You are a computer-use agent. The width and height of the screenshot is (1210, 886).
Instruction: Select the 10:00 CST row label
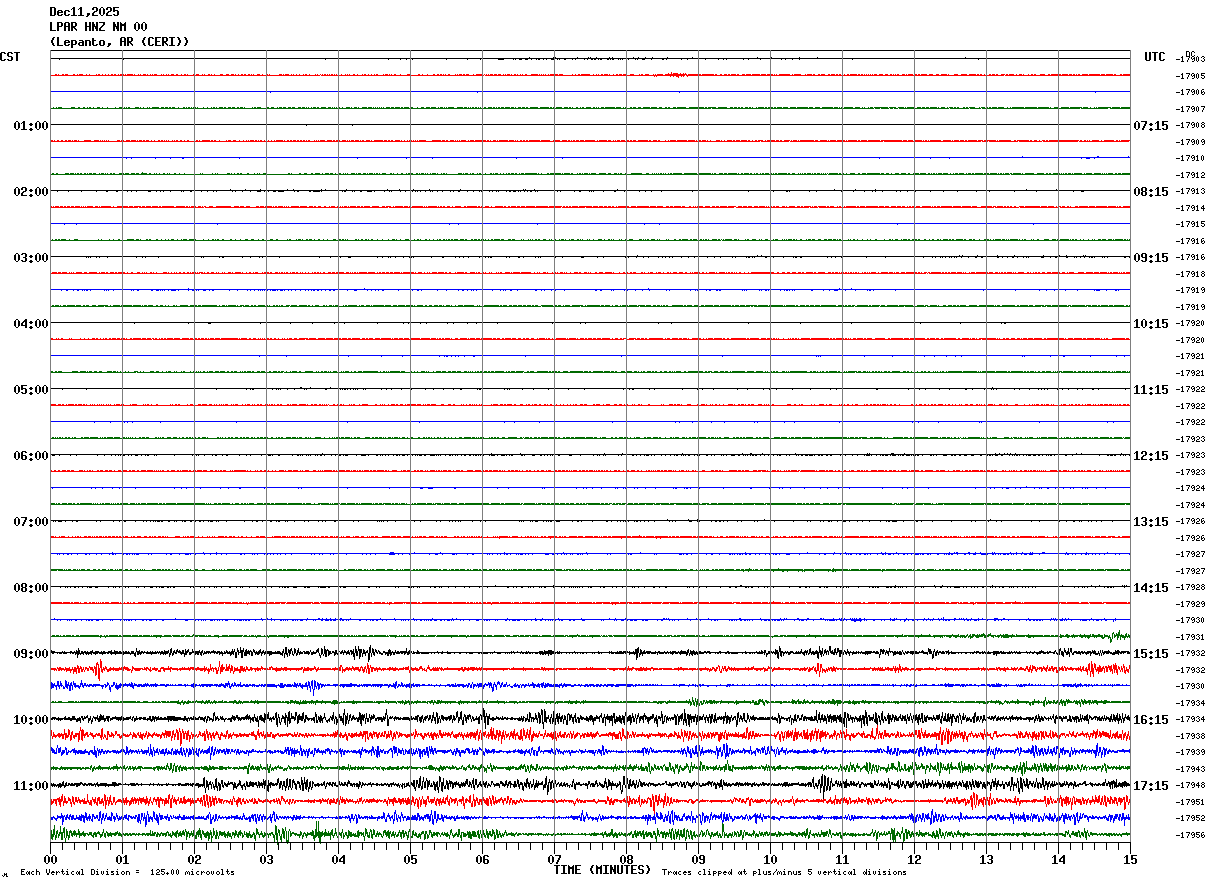click(x=31, y=720)
